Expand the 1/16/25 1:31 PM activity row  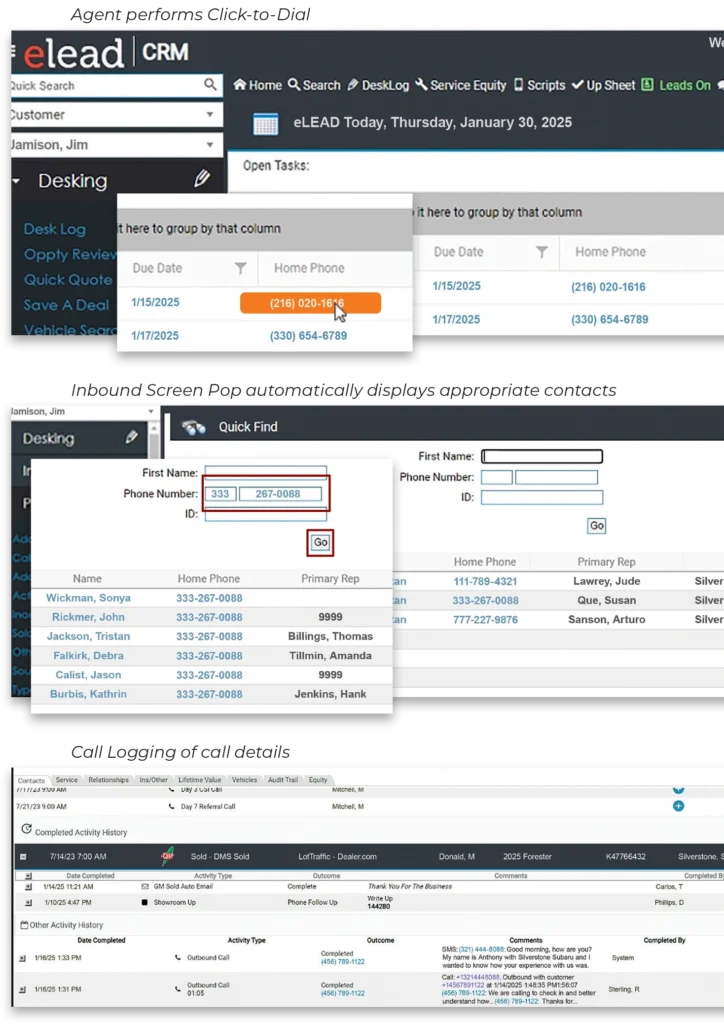22,989
